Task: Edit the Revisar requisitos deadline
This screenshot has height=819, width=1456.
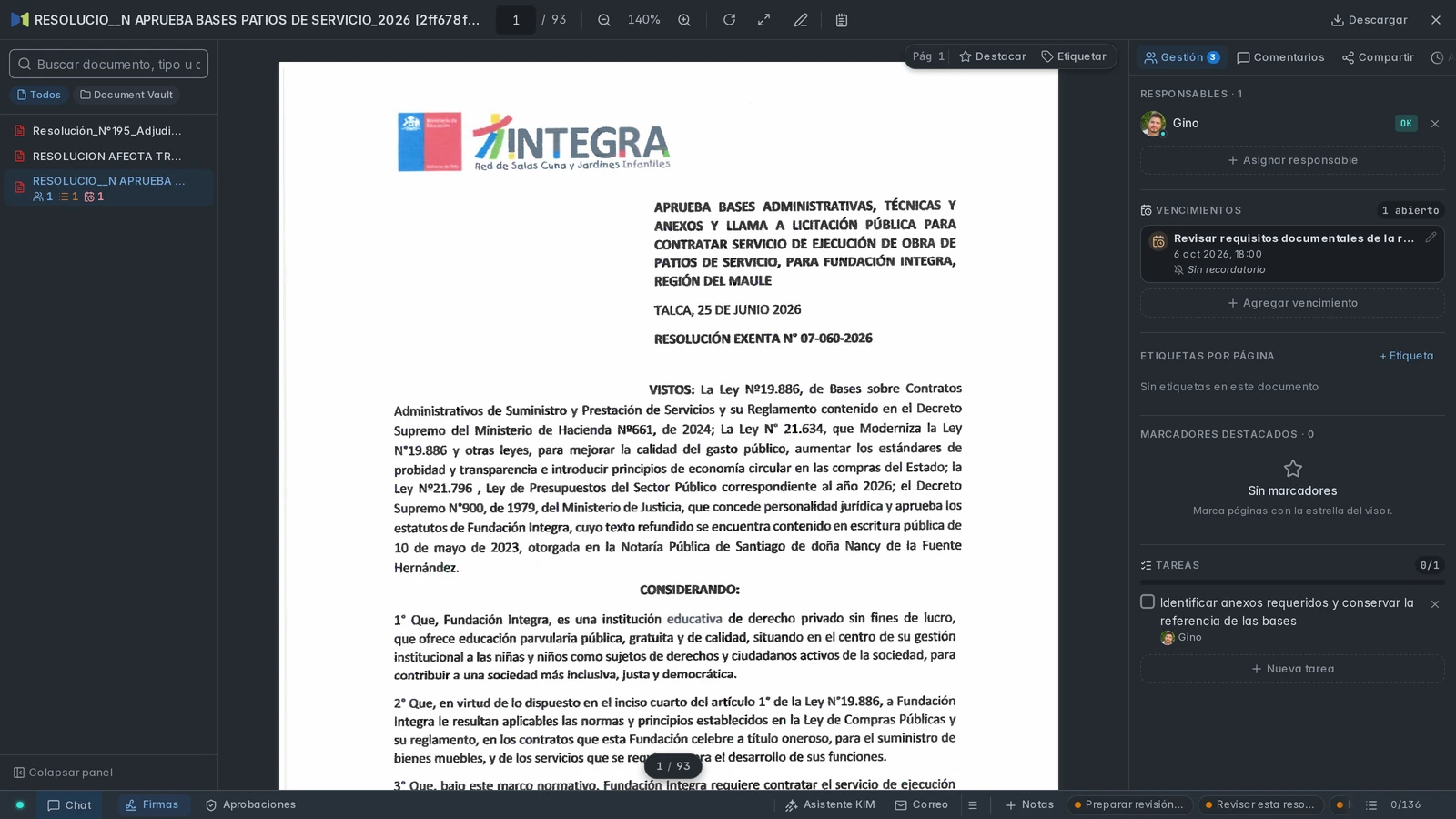Action: click(x=1431, y=238)
